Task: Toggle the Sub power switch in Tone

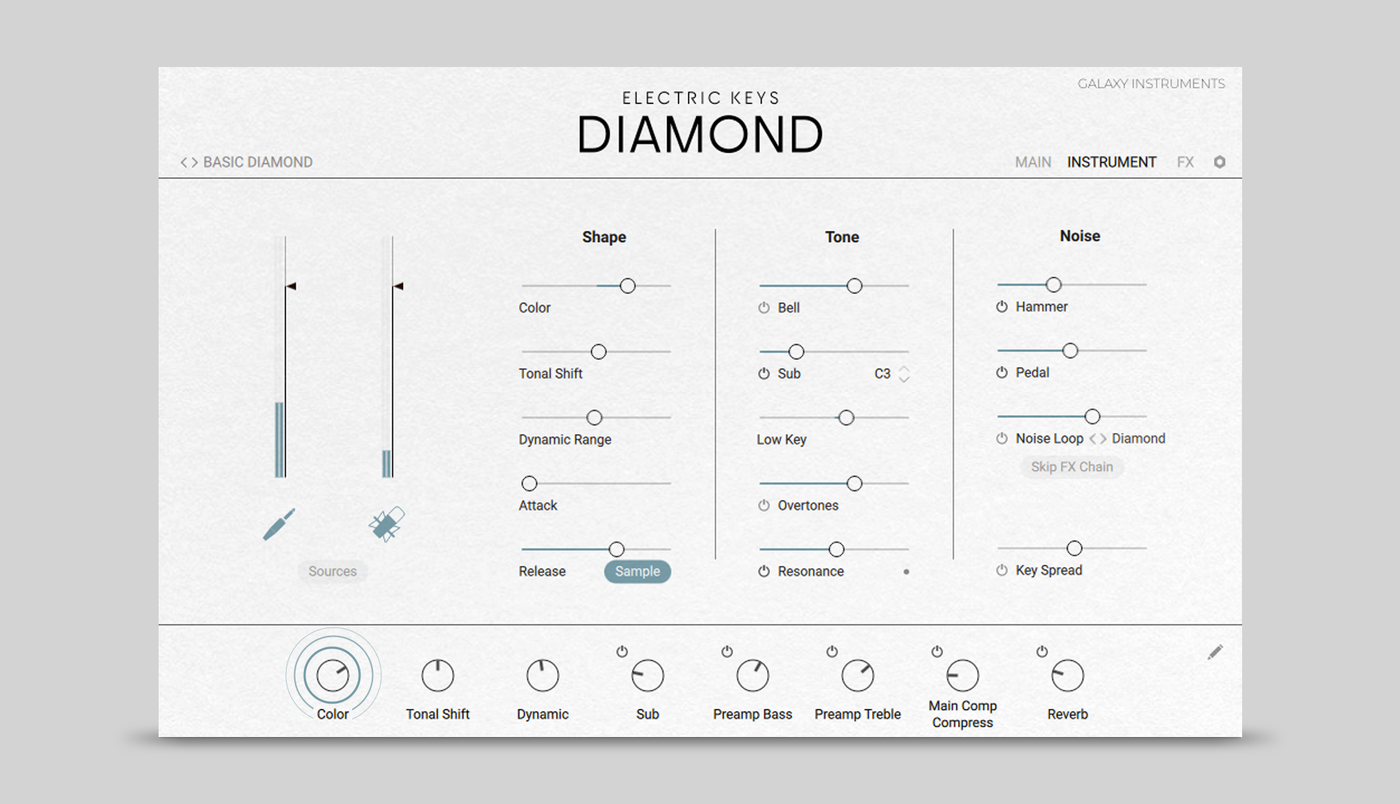Action: pos(764,374)
